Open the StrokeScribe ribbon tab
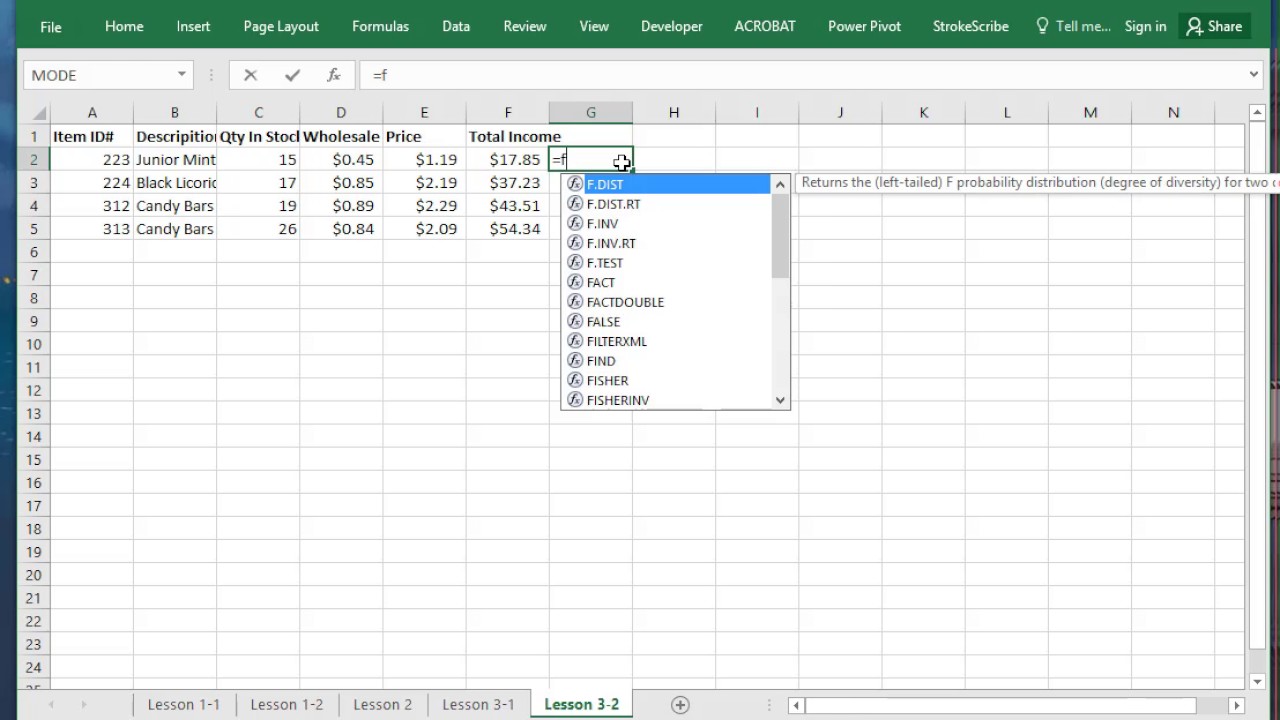 (x=970, y=27)
